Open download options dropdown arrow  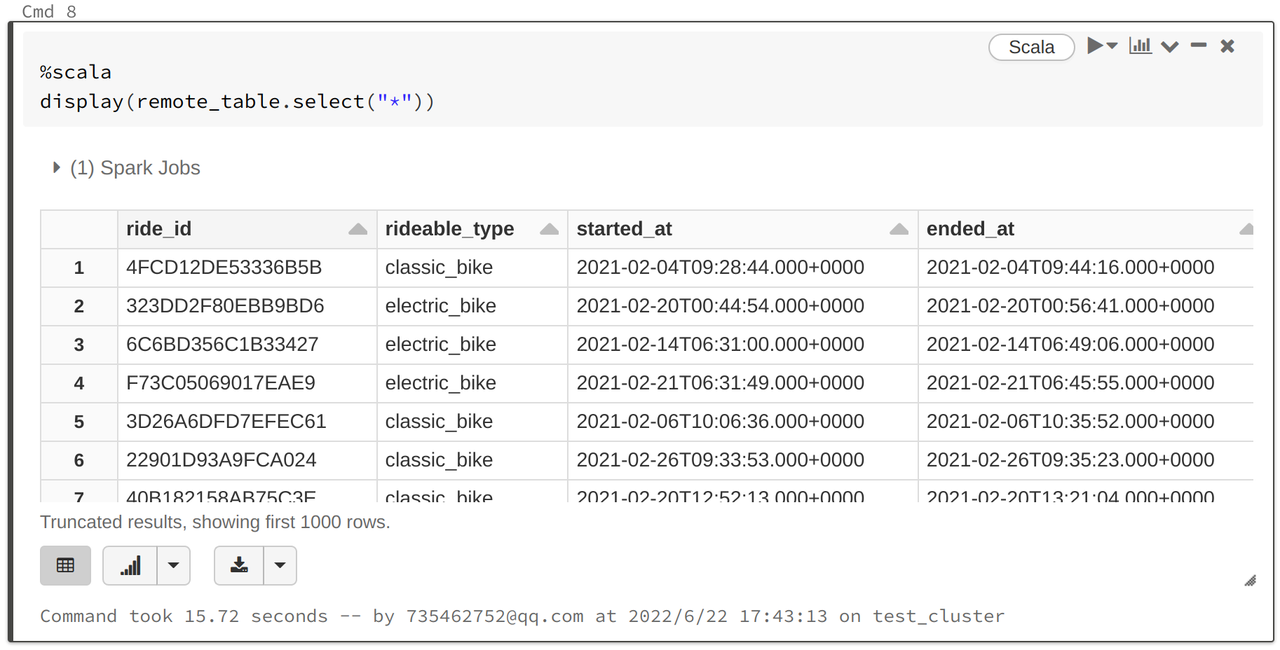tap(280, 565)
